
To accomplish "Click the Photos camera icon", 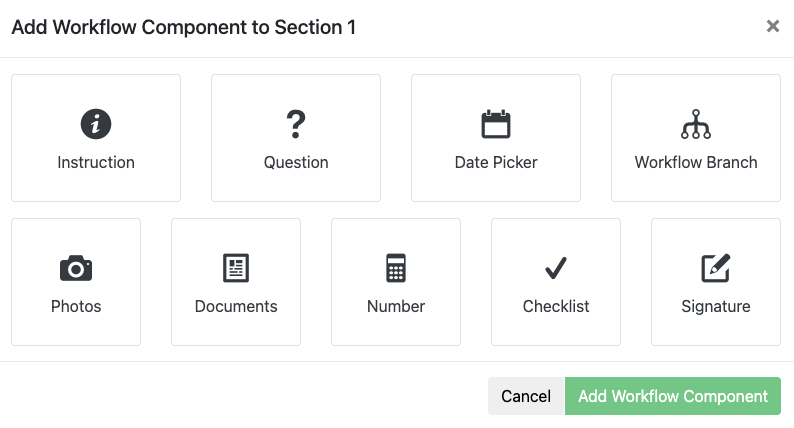I will tap(76, 268).
